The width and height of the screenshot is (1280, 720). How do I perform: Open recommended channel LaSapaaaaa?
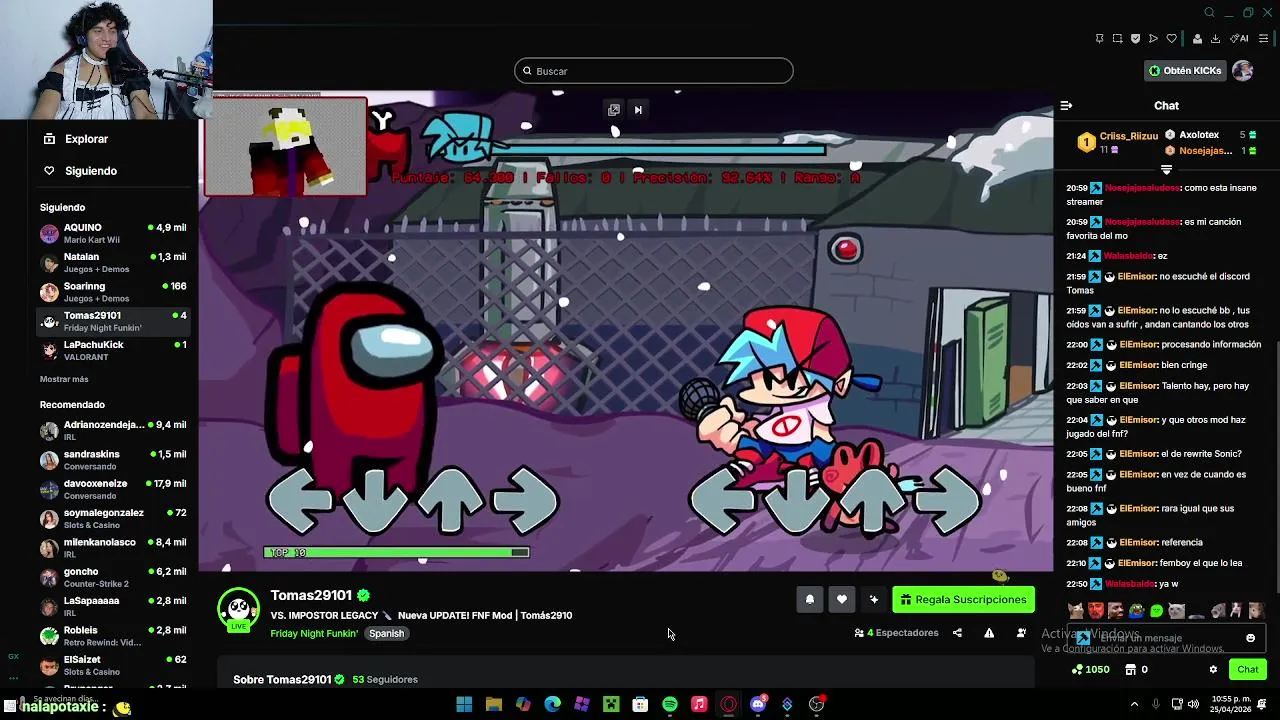coord(113,606)
